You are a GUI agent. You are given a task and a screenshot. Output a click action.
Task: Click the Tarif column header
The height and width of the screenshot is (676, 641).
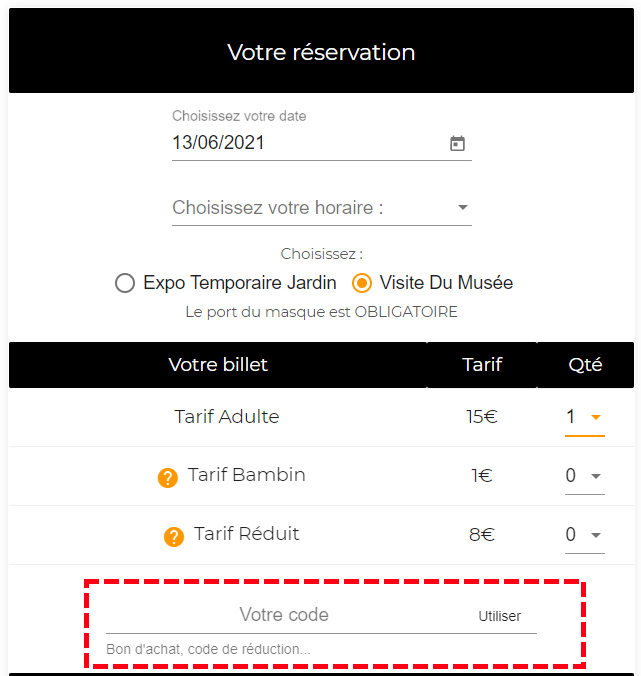point(482,365)
